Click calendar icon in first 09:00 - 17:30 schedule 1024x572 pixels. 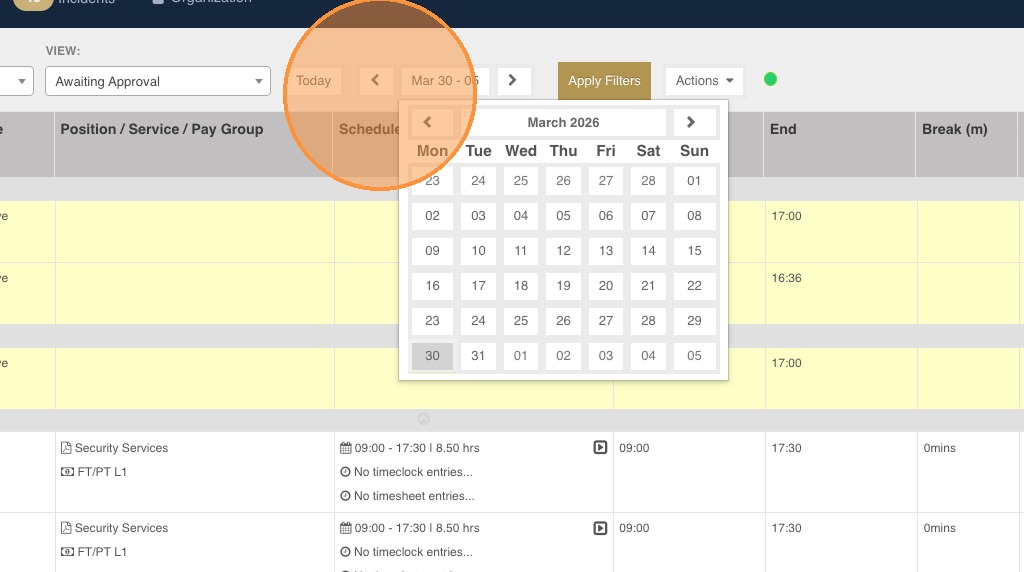coord(345,448)
